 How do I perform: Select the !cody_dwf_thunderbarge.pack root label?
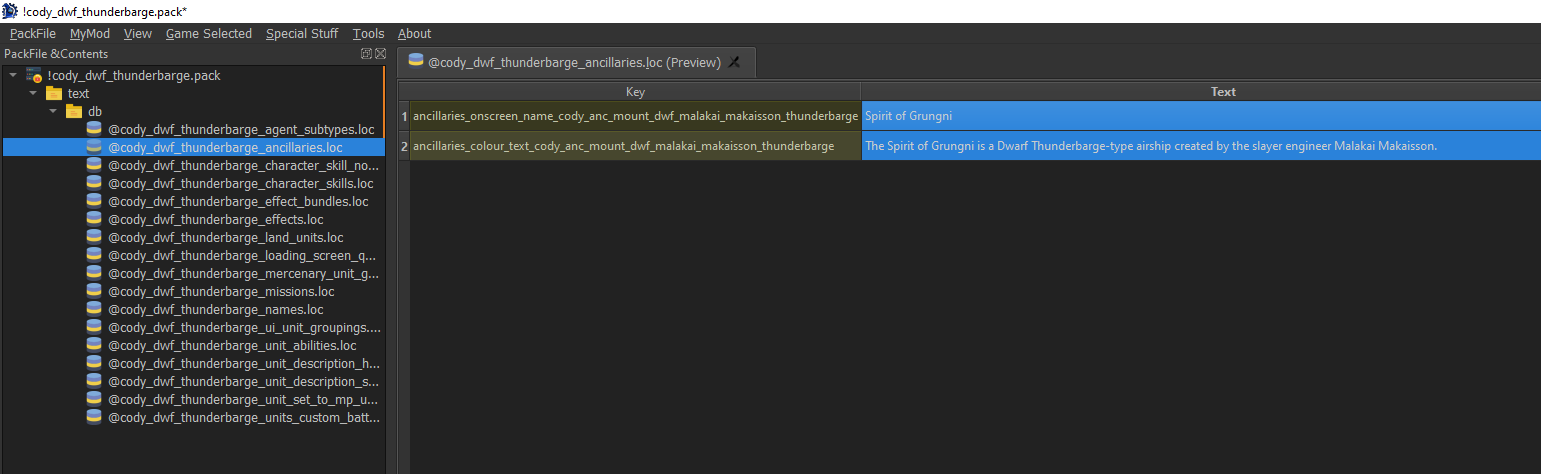coord(134,75)
